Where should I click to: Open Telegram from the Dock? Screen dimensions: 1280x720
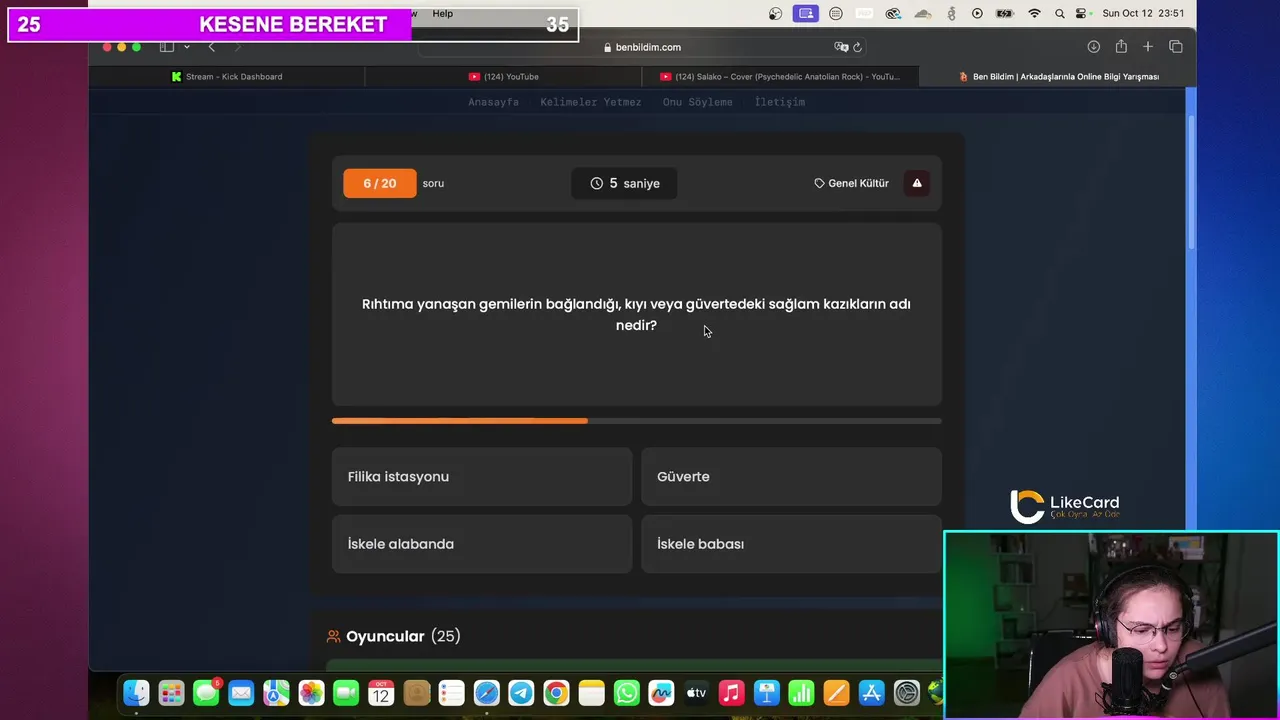point(521,693)
